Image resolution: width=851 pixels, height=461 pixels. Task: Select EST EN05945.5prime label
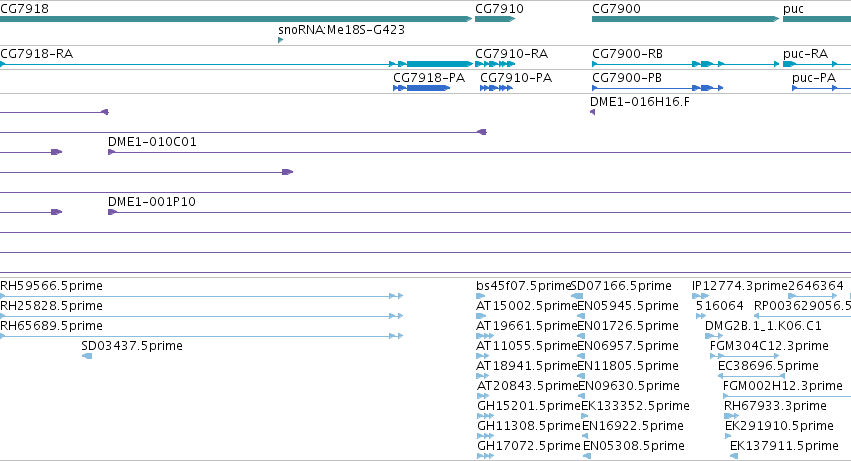click(x=628, y=306)
